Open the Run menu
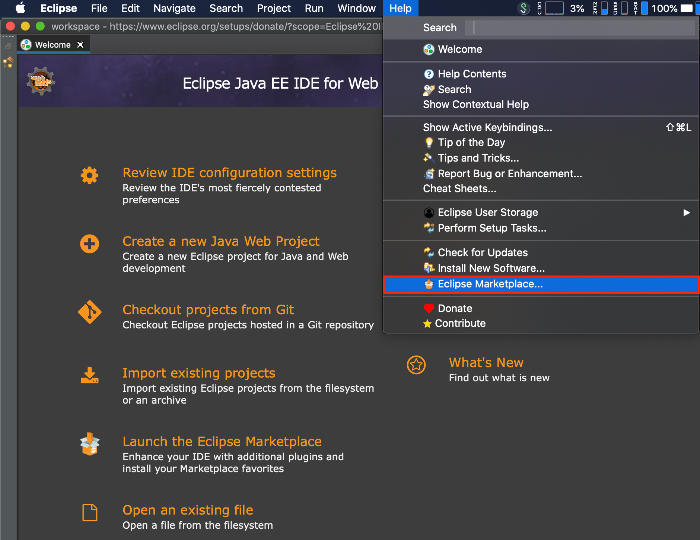This screenshot has width=700, height=540. click(x=314, y=8)
